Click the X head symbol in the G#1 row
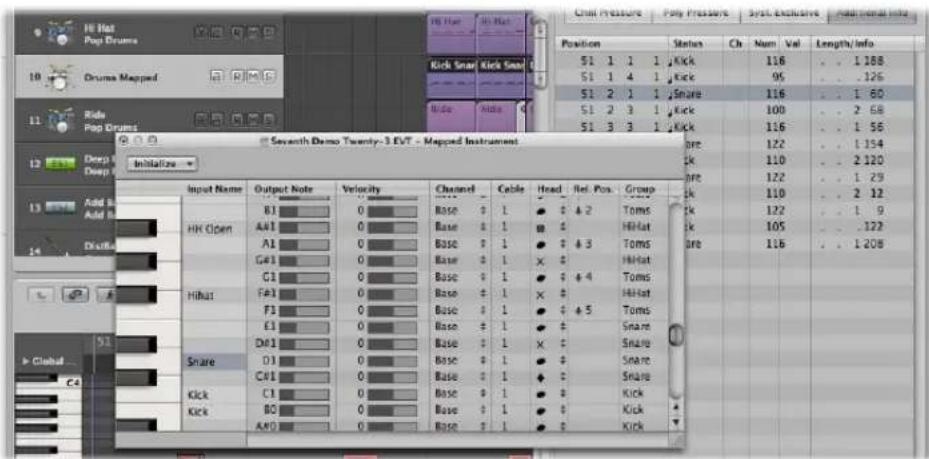This screenshot has height=459, width=929. [x=541, y=261]
